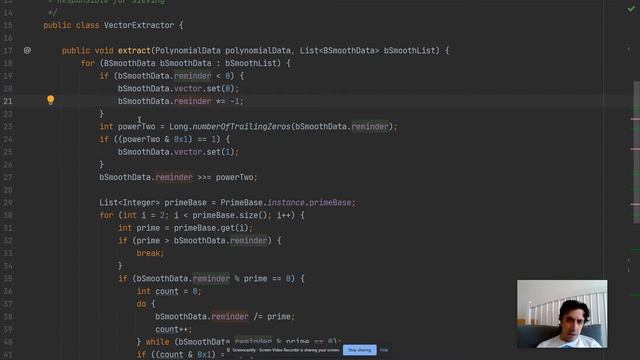Click the webcam video thumbnail

562,313
